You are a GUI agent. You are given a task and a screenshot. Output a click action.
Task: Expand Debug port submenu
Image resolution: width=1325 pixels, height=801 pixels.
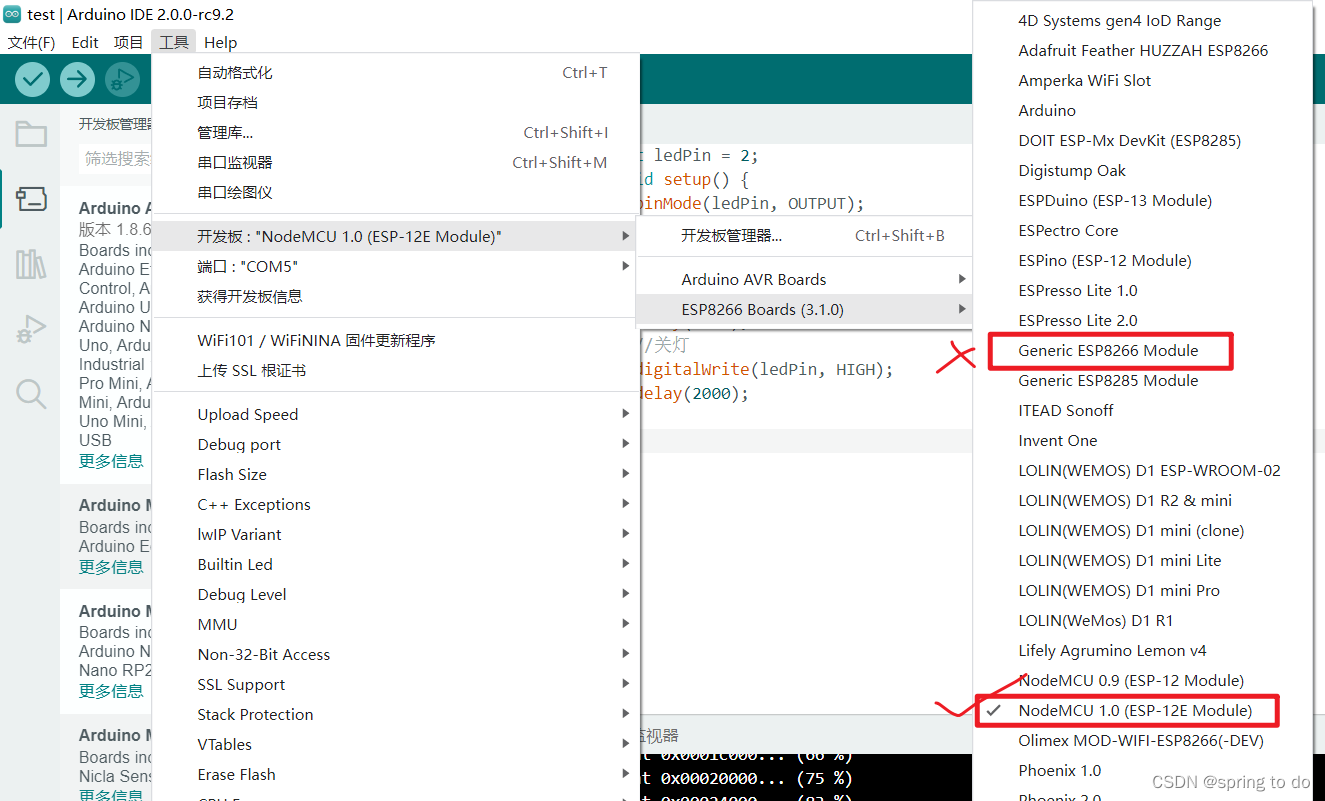(396, 445)
